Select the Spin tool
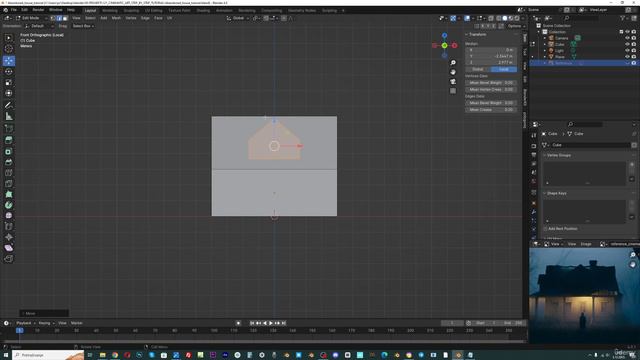Image resolution: width=640 pixels, height=360 pixels. click(9, 205)
